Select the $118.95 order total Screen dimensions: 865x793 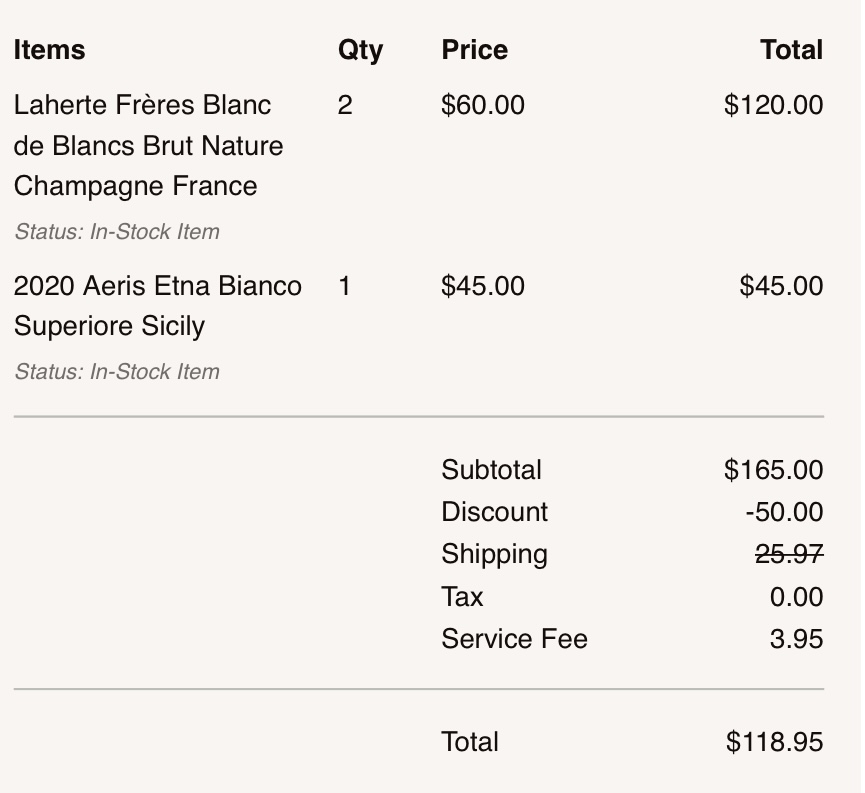pyautogui.click(x=774, y=742)
